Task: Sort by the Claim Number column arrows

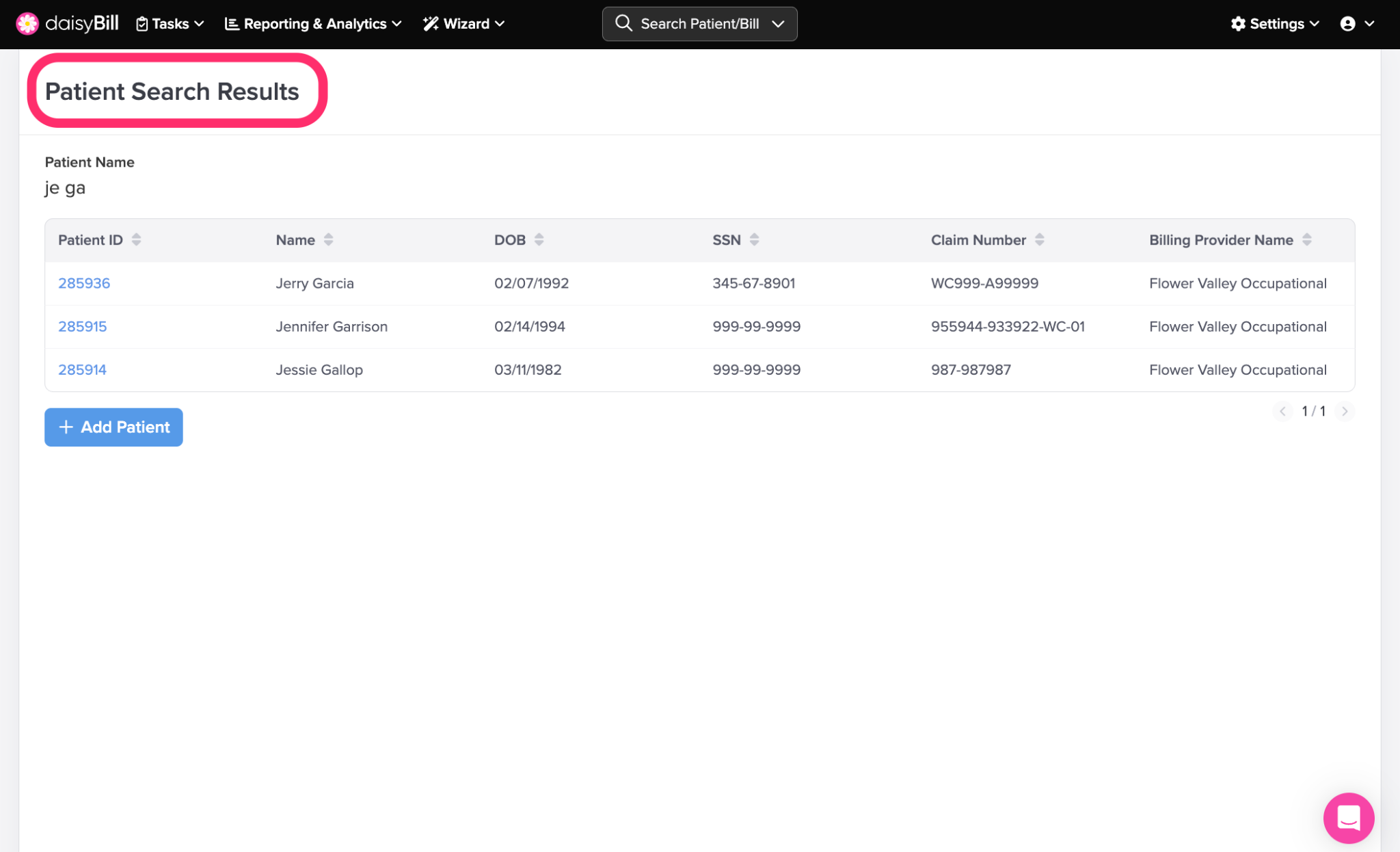Action: pyautogui.click(x=1040, y=239)
